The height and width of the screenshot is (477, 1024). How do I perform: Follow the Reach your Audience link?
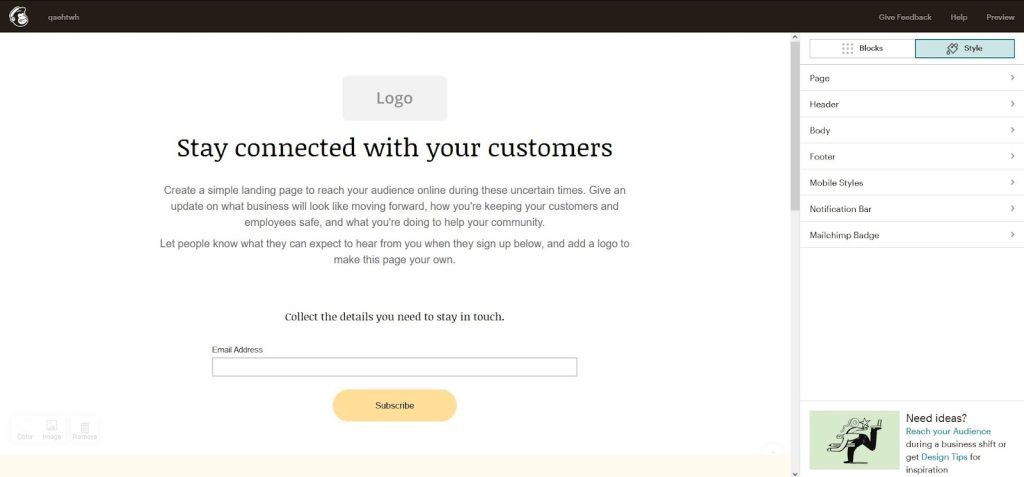pos(948,431)
